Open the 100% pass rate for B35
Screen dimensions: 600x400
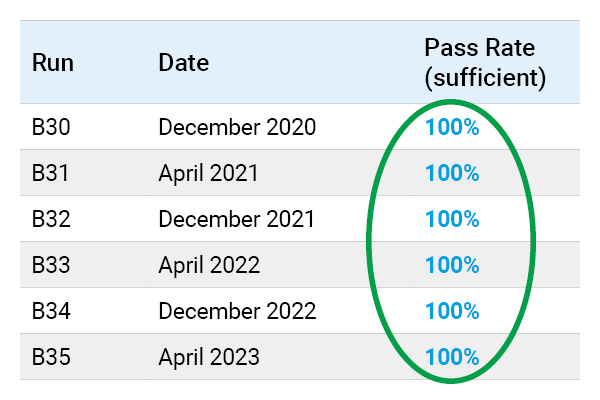pos(452,357)
